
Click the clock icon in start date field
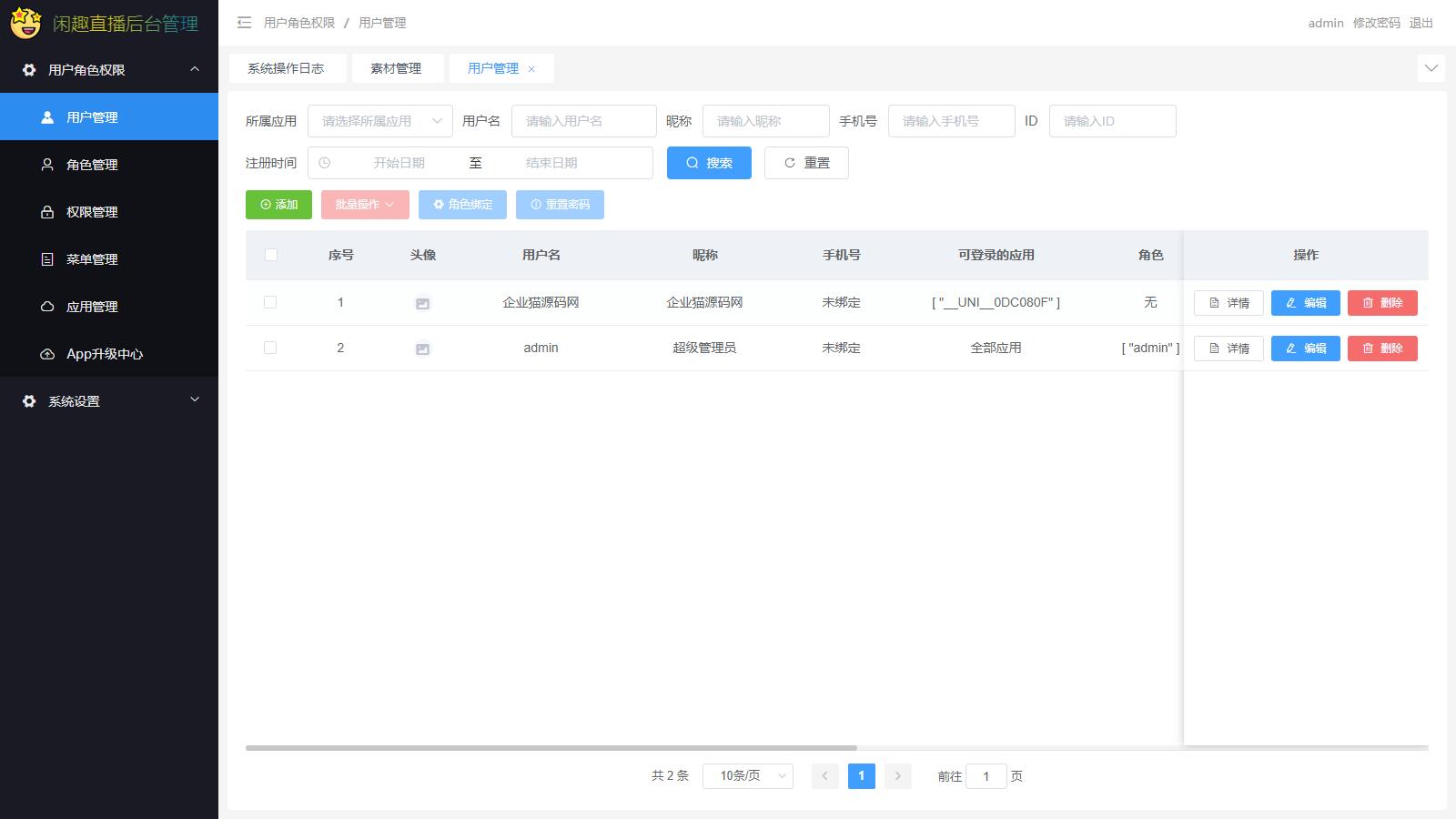325,163
